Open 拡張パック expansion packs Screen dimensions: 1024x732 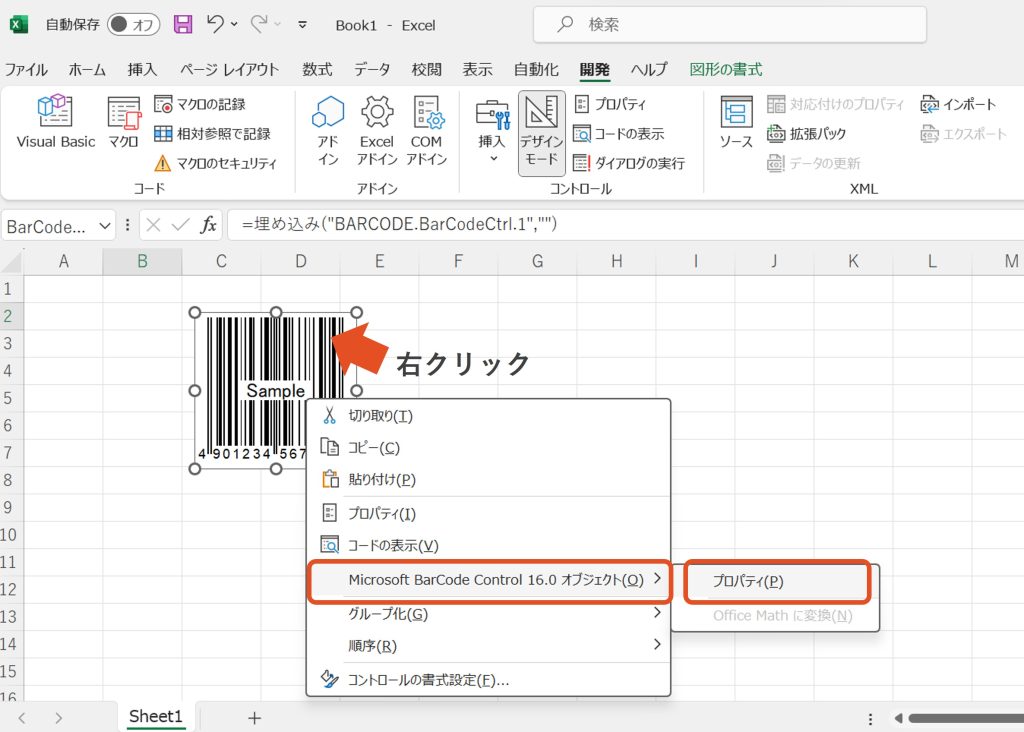click(x=806, y=134)
